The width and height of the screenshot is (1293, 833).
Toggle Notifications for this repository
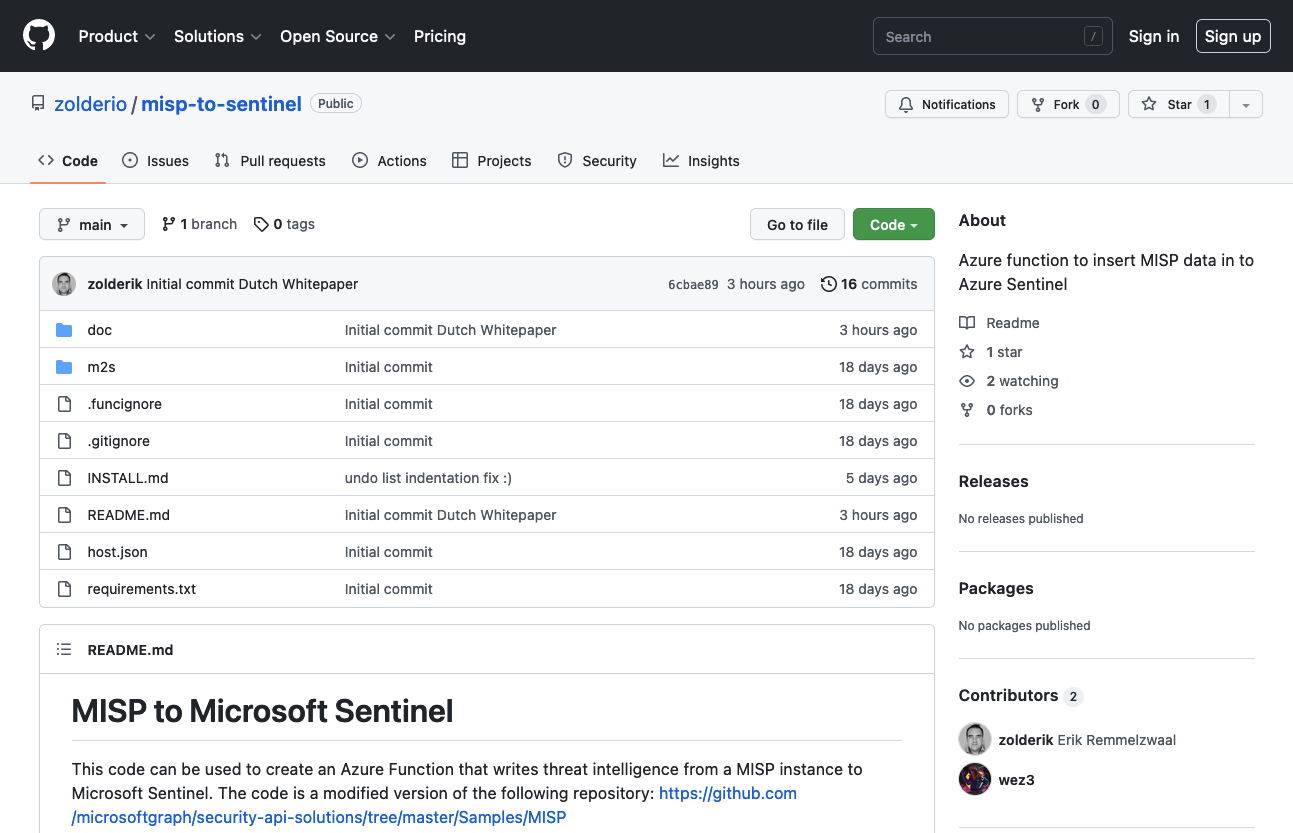946,105
